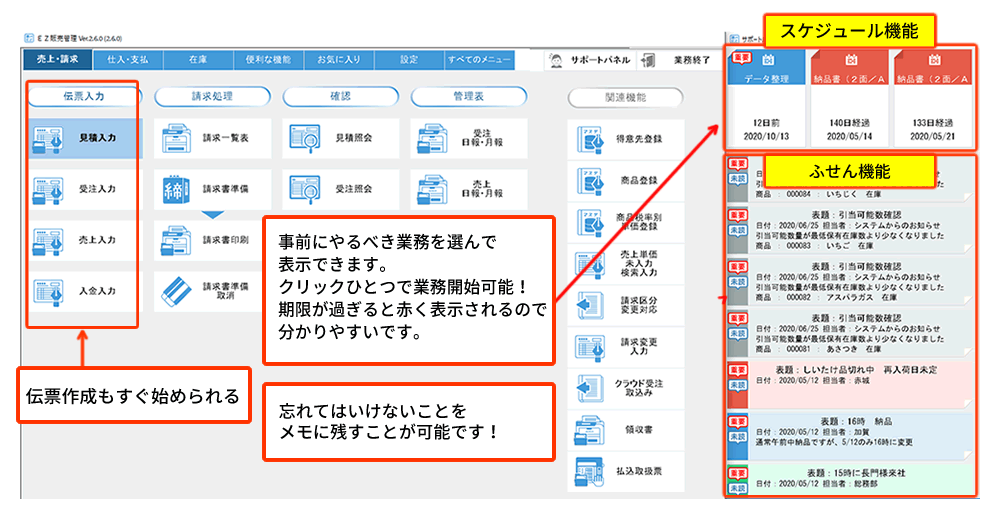Click the サポートパネル button
The image size is (1000, 513).
592,60
